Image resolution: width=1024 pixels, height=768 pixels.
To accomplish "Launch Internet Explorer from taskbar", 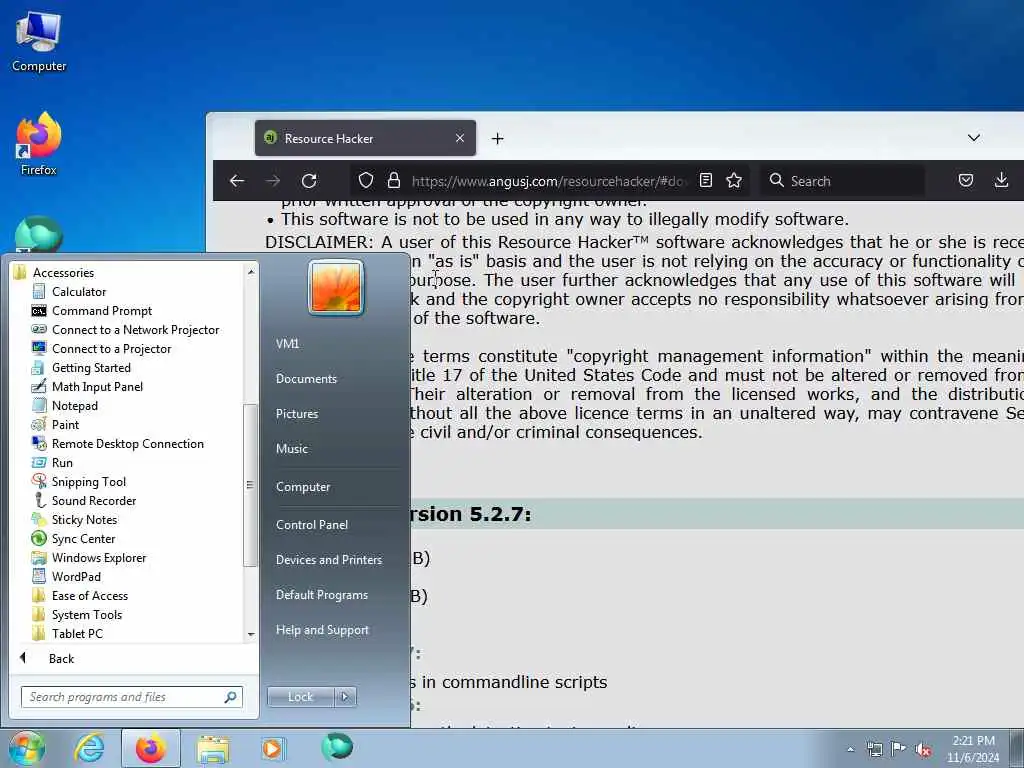I will tap(89, 748).
